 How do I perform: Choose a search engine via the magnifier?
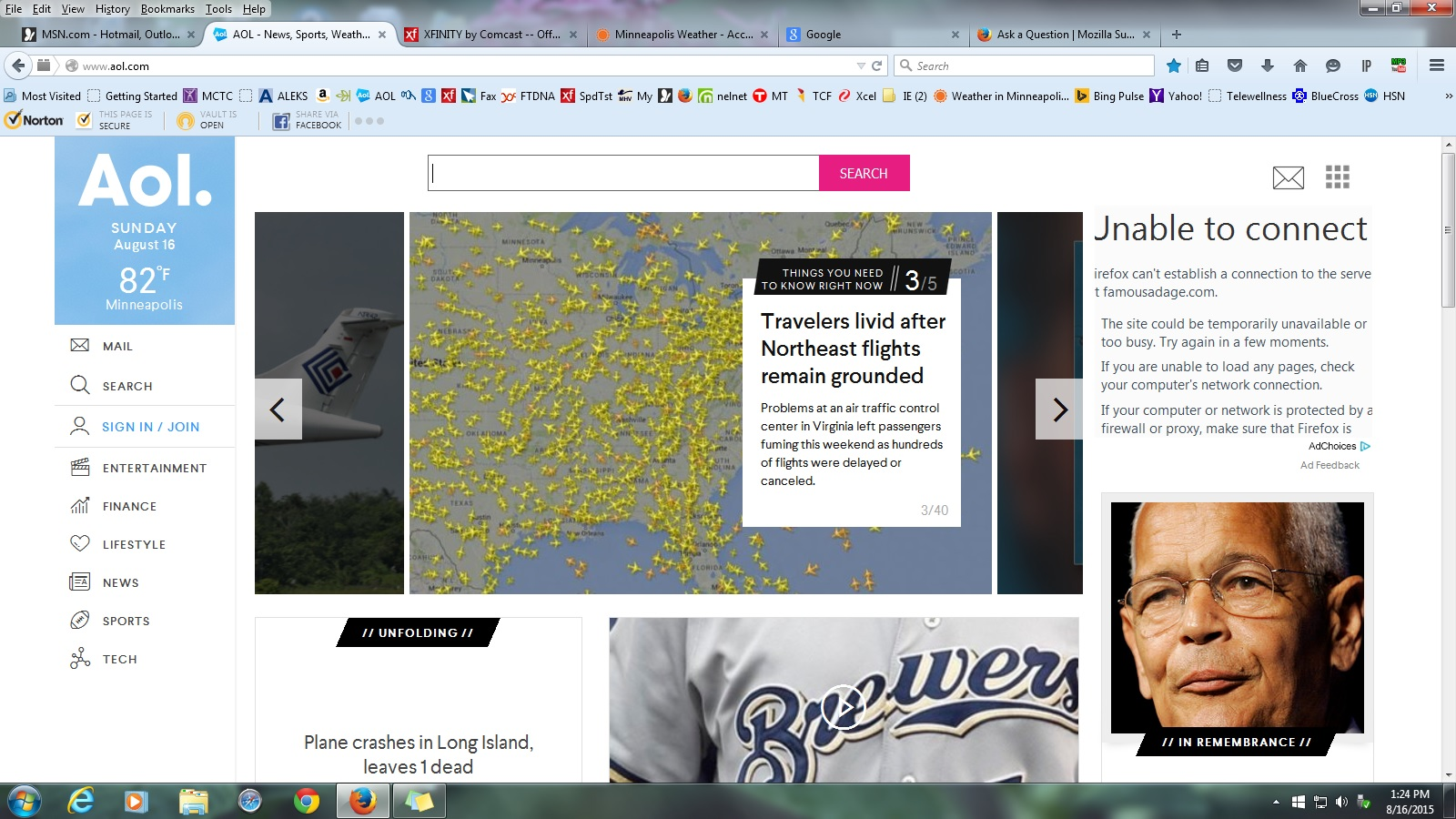click(905, 66)
